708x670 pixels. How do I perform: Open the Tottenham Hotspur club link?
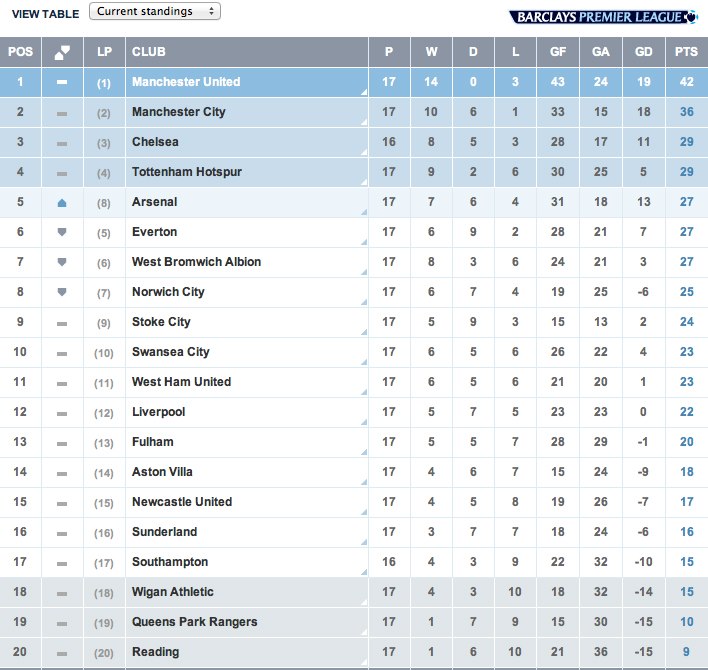pos(186,172)
